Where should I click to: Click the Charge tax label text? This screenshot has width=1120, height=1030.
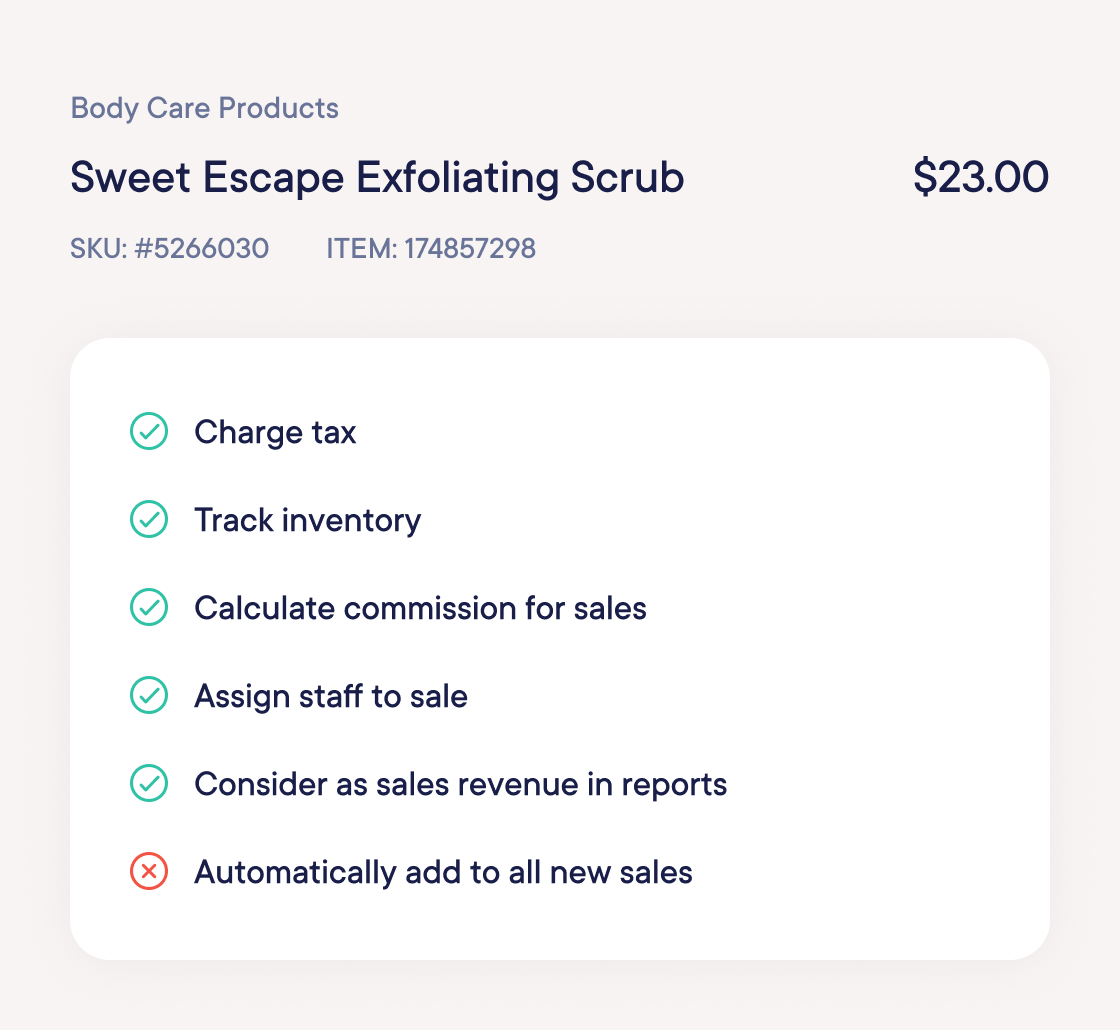pyautogui.click(x=275, y=432)
